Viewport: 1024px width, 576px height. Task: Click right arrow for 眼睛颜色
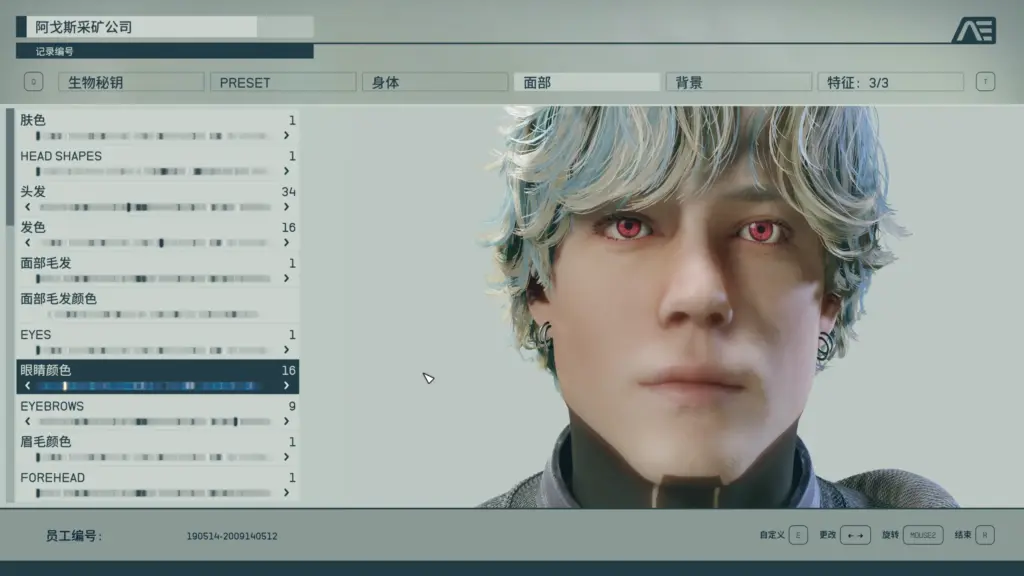[x=286, y=386]
